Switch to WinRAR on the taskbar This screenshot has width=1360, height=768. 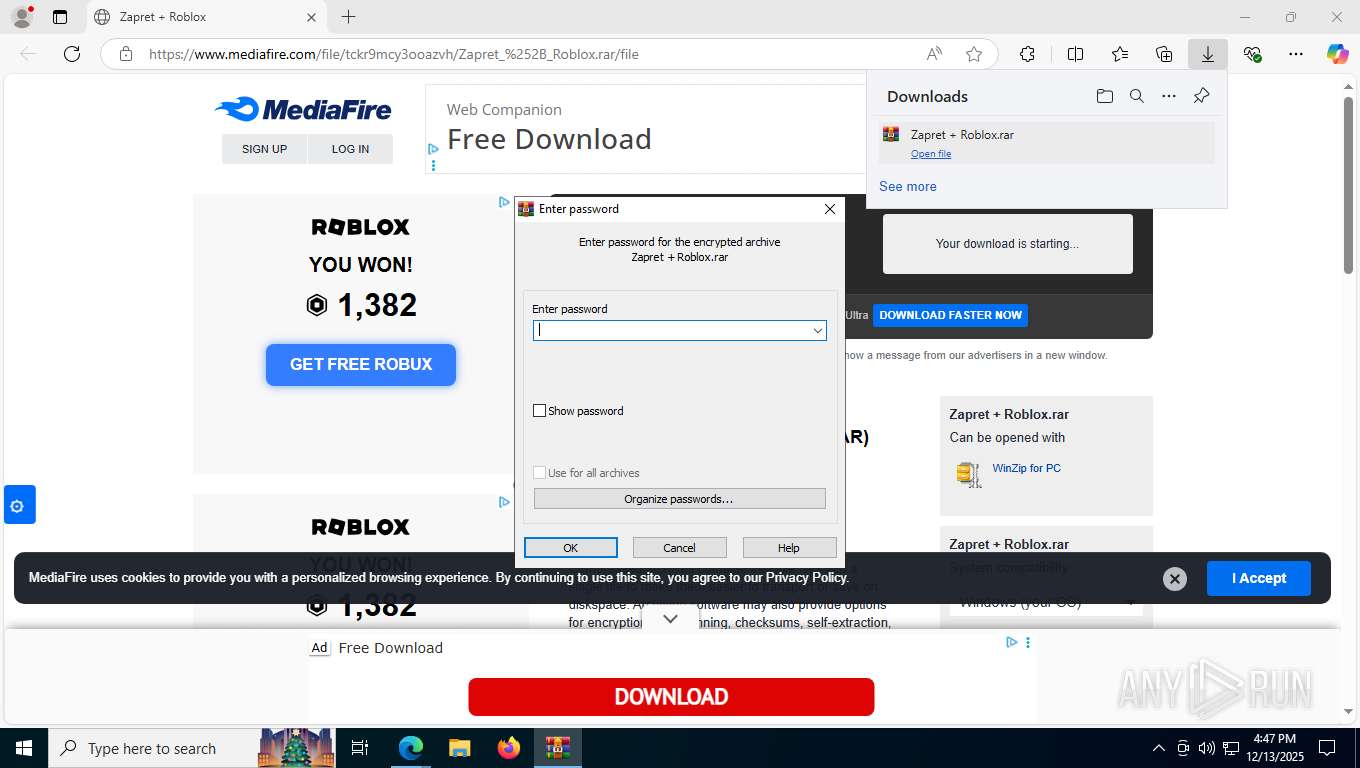(558, 748)
